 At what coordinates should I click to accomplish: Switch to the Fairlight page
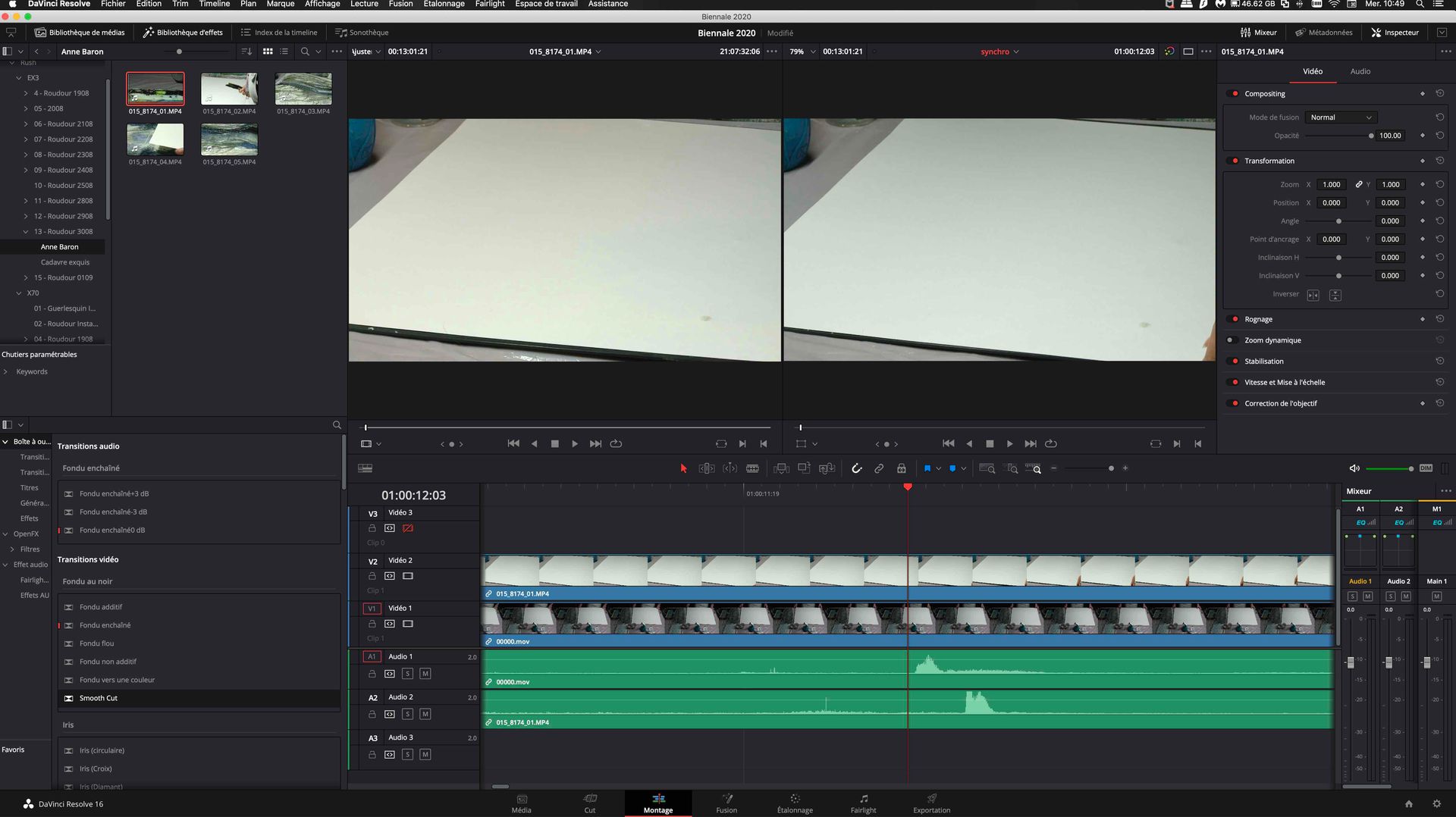(x=863, y=803)
